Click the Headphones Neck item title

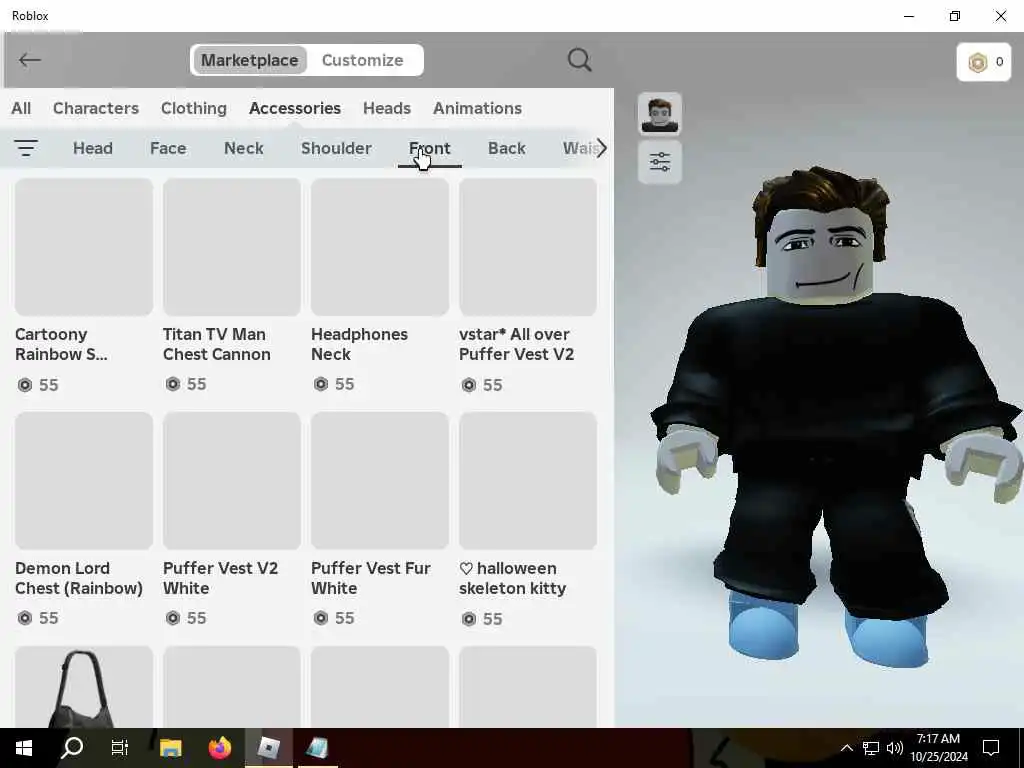click(x=359, y=344)
